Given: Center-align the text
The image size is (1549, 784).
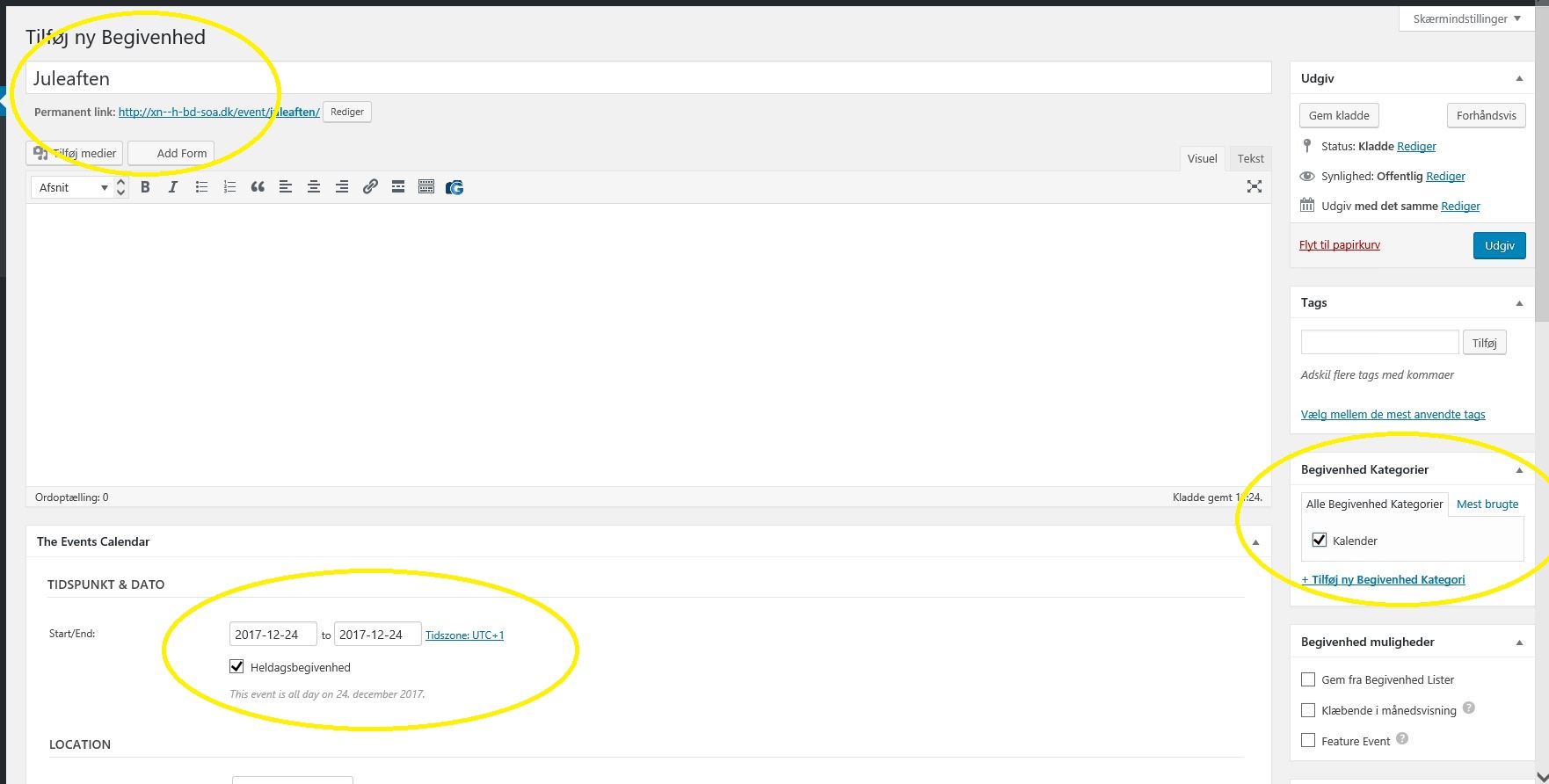Looking at the screenshot, I should point(314,187).
